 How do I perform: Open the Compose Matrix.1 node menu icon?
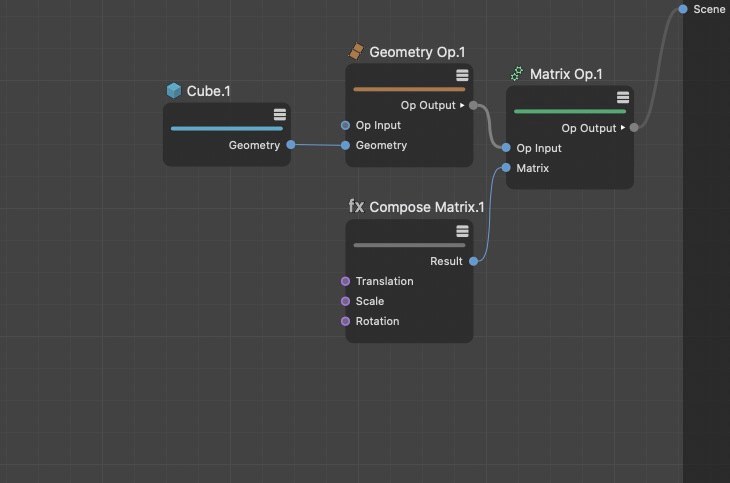462,231
